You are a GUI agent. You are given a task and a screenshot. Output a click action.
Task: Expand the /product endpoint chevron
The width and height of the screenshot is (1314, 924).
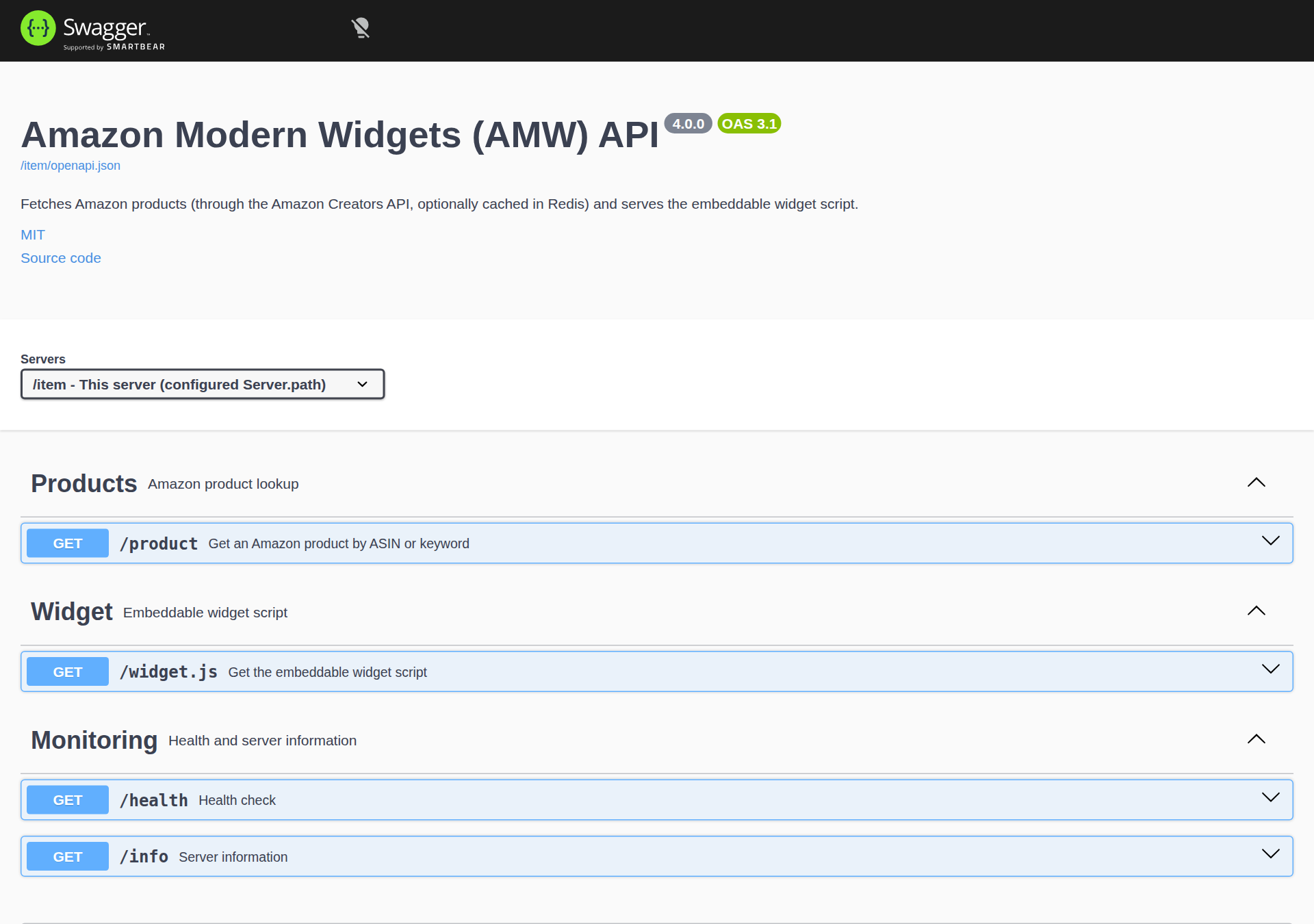point(1271,541)
